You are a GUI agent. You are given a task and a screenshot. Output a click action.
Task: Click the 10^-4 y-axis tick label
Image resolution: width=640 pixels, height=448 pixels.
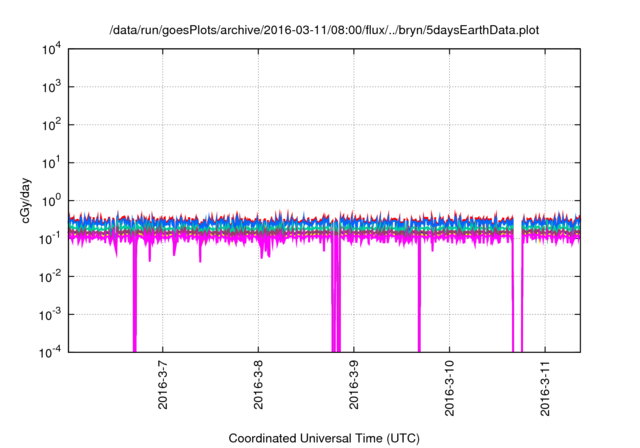coord(50,352)
